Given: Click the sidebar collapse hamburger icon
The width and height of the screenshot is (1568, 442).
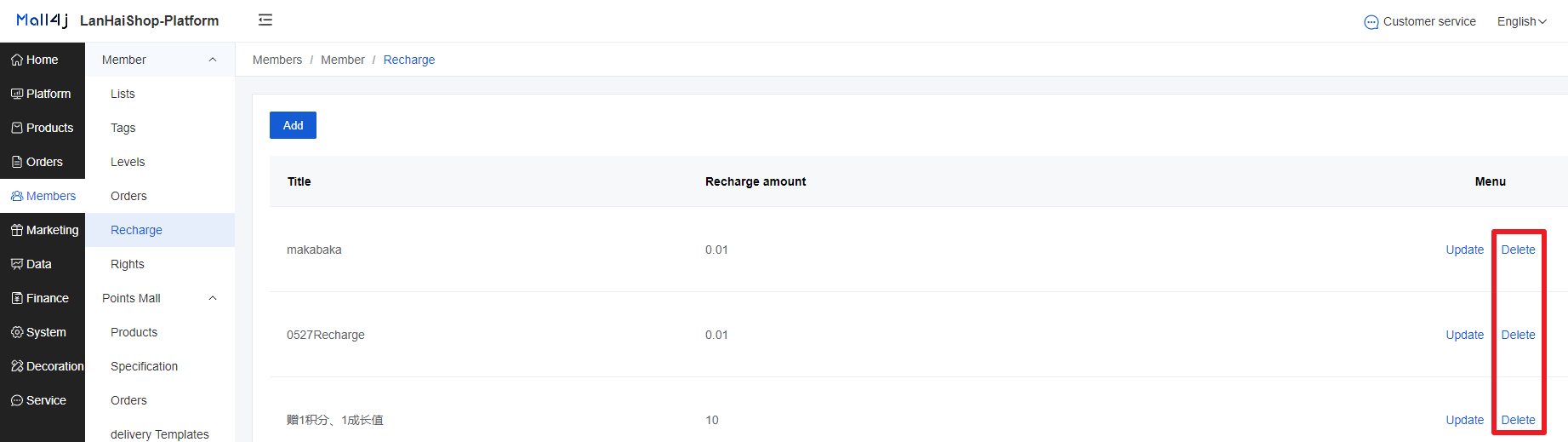Looking at the screenshot, I should [265, 20].
